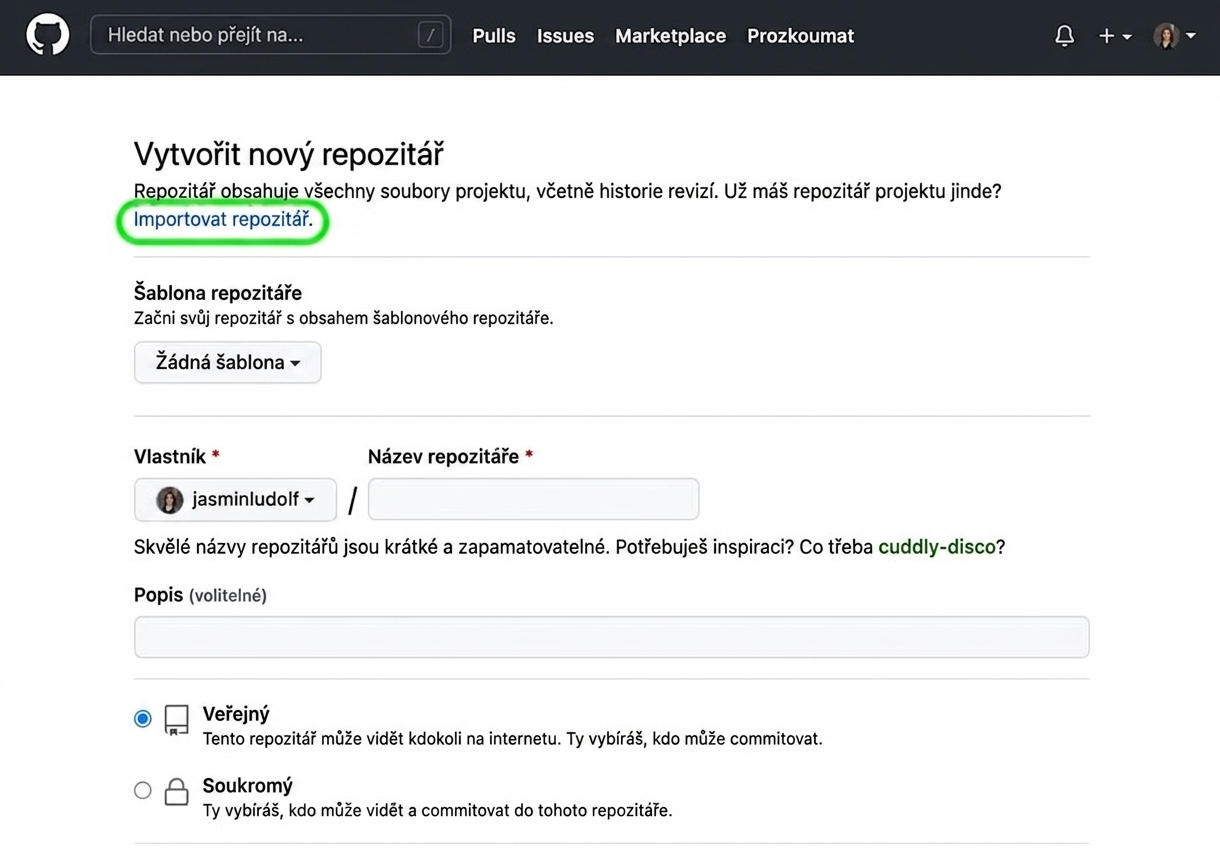Focus the 'Název repozitáře' input field
The height and width of the screenshot is (864, 1220).
[533, 499]
